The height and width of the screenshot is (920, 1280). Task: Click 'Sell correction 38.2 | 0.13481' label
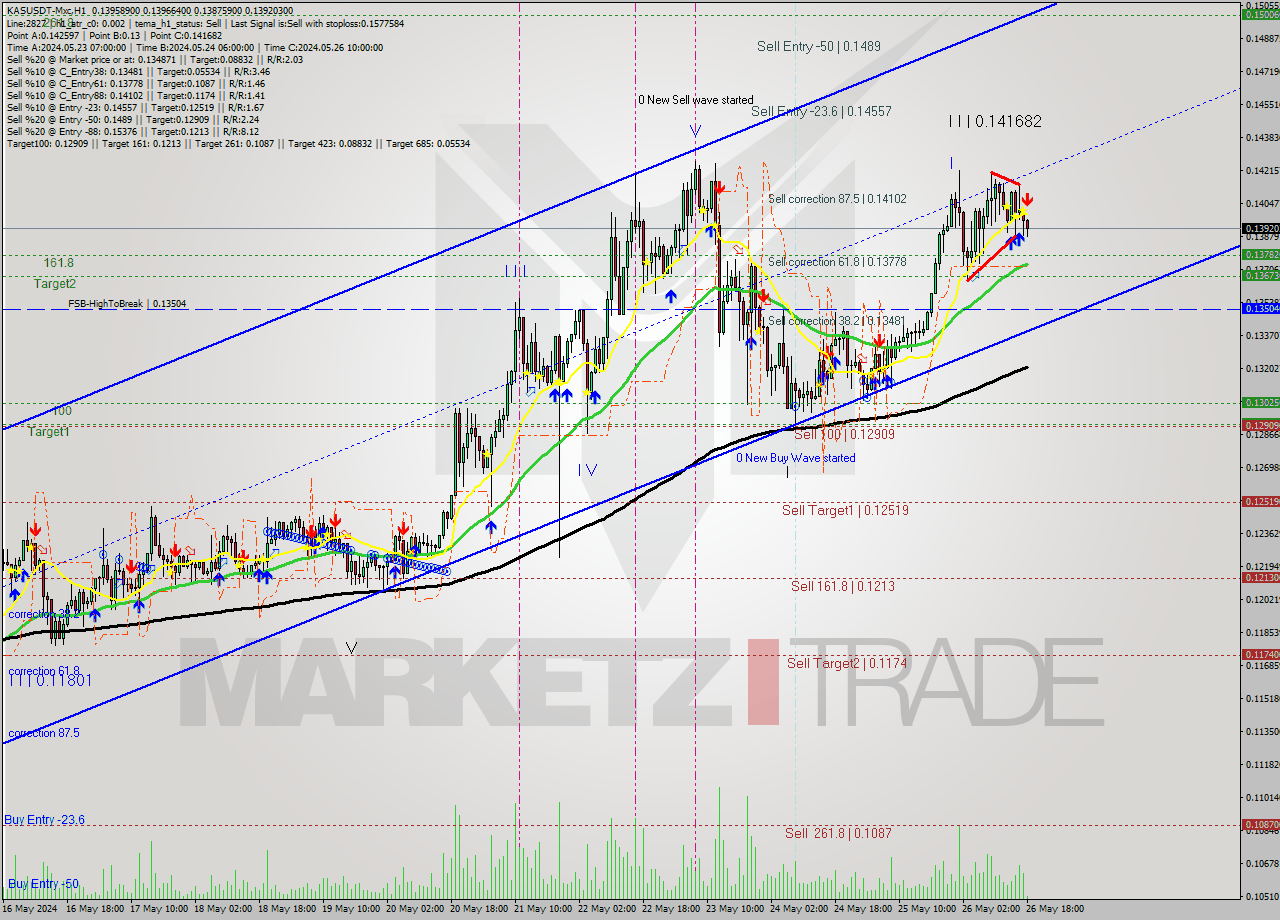coord(837,322)
